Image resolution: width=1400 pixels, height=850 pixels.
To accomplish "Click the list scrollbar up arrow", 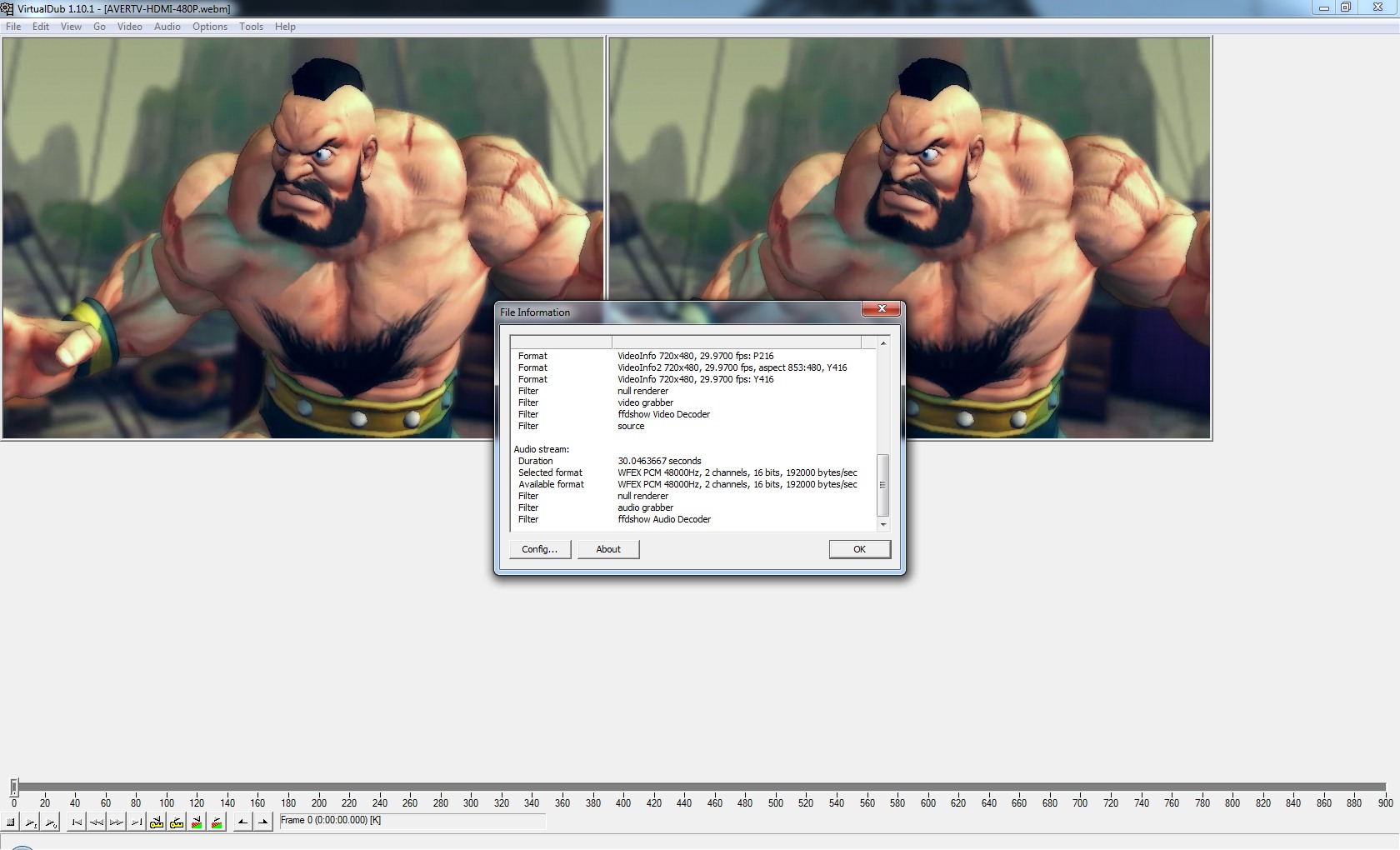I will 883,343.
